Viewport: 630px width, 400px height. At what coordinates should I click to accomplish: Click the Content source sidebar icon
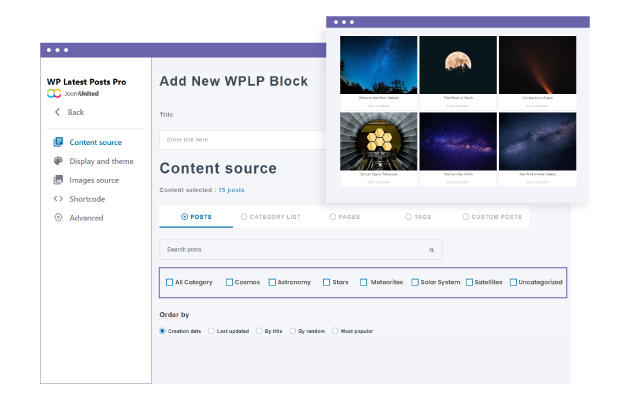58,142
